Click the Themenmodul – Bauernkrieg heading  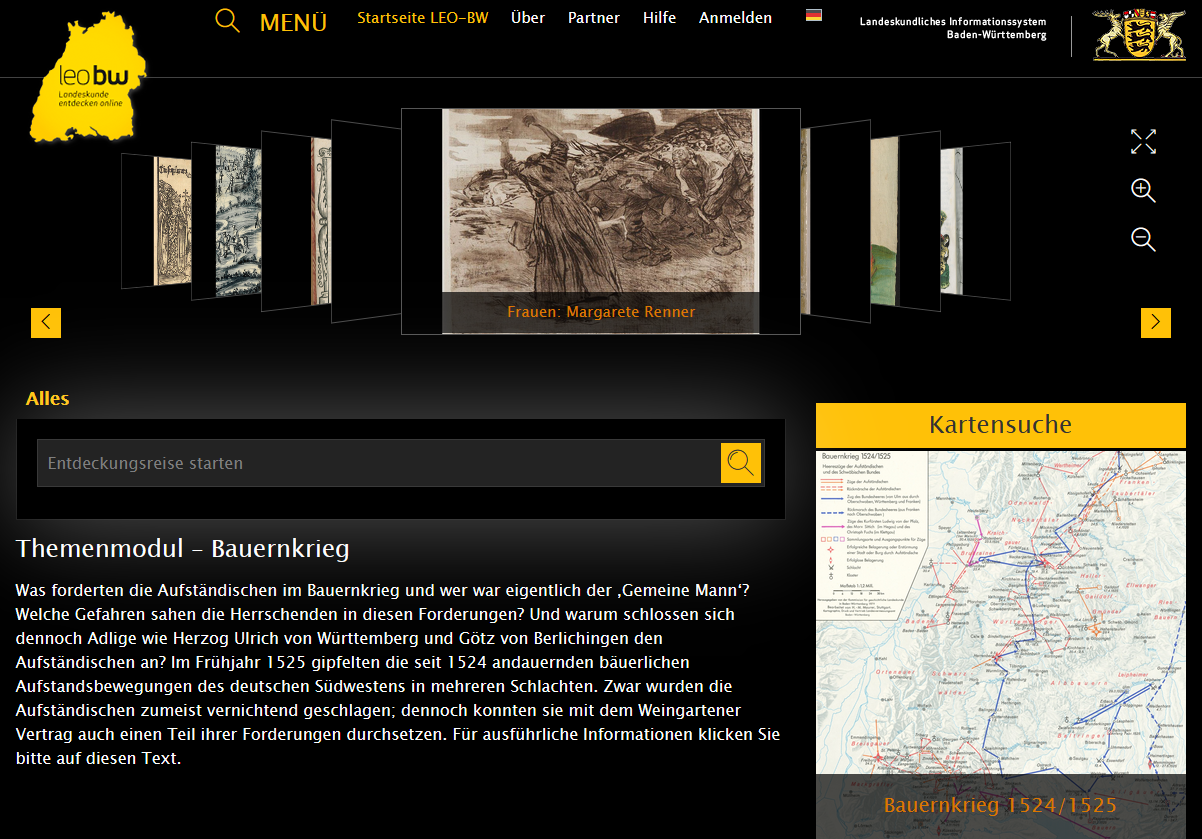point(183,549)
